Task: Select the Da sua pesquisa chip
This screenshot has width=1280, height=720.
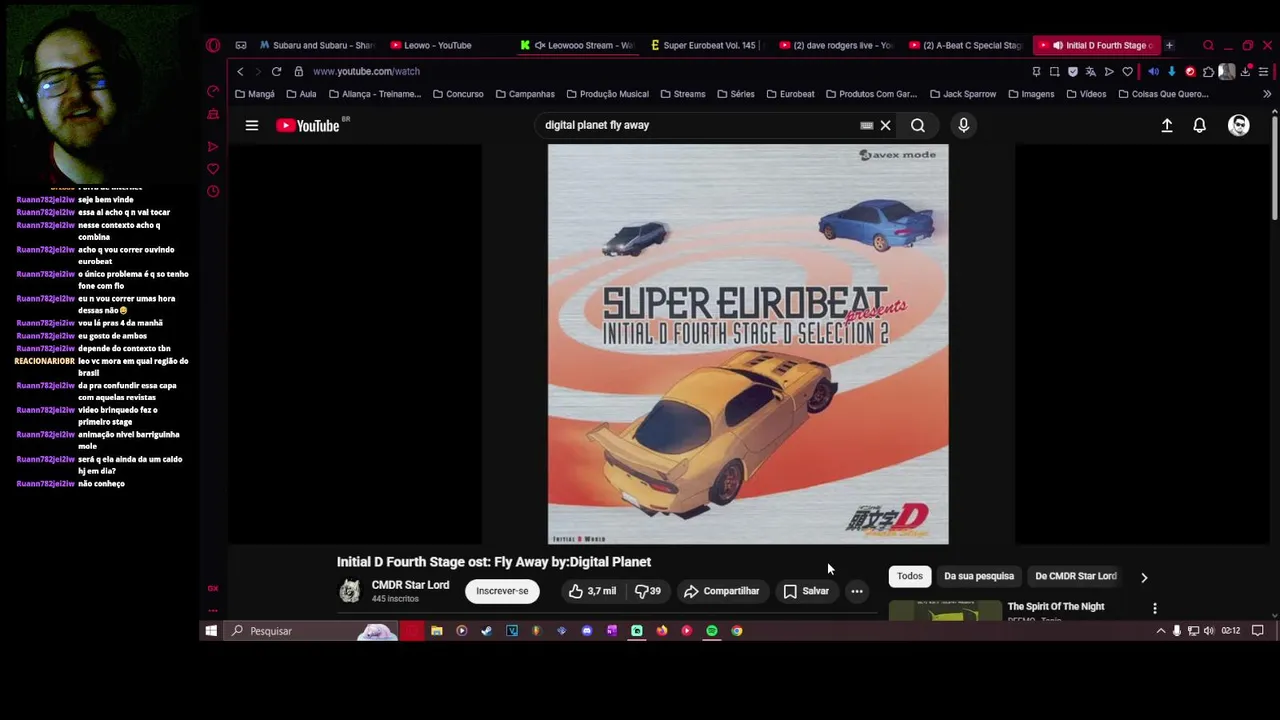Action: point(979,576)
